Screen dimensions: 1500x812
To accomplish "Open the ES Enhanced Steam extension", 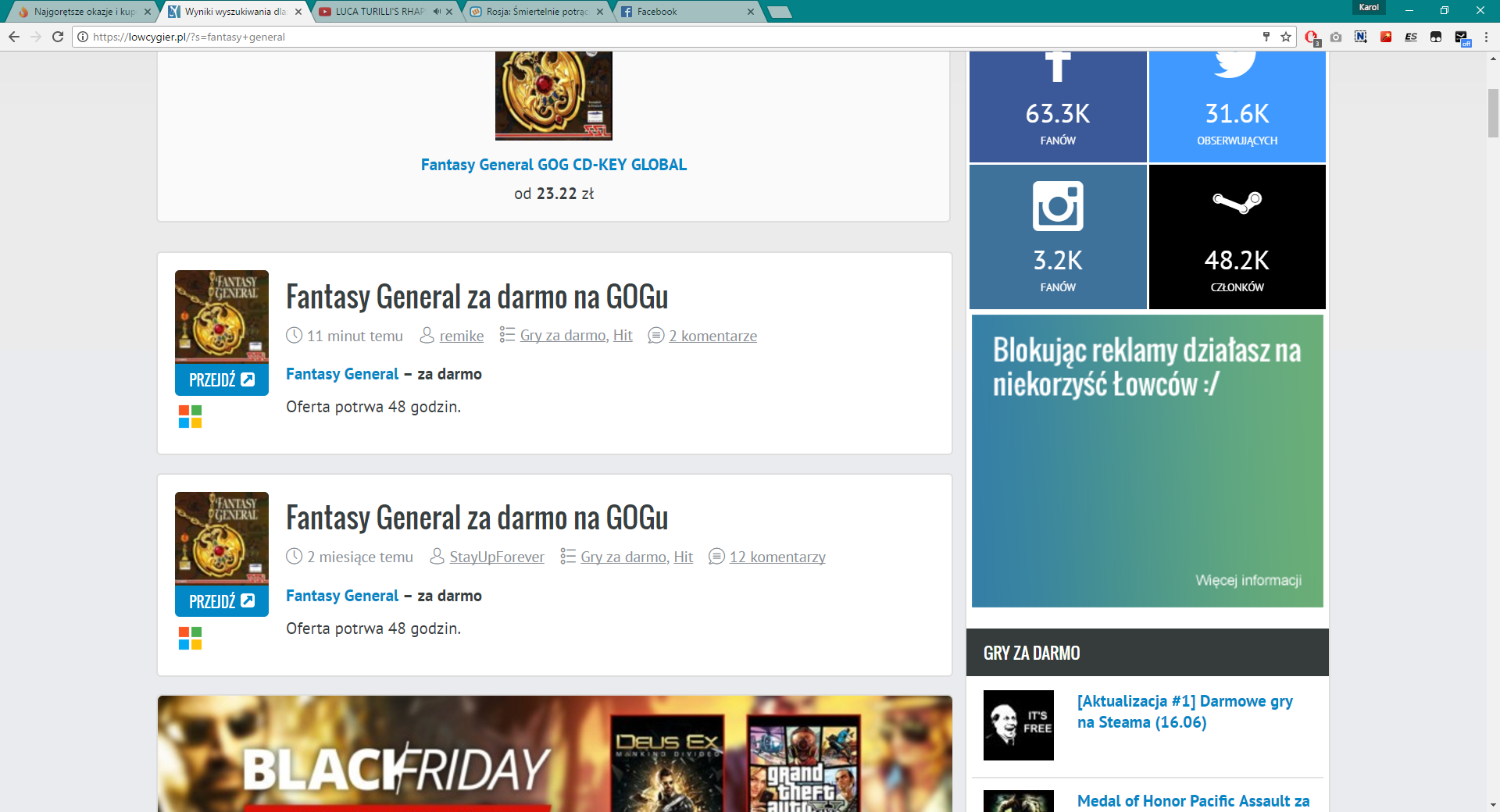I will (1411, 37).
